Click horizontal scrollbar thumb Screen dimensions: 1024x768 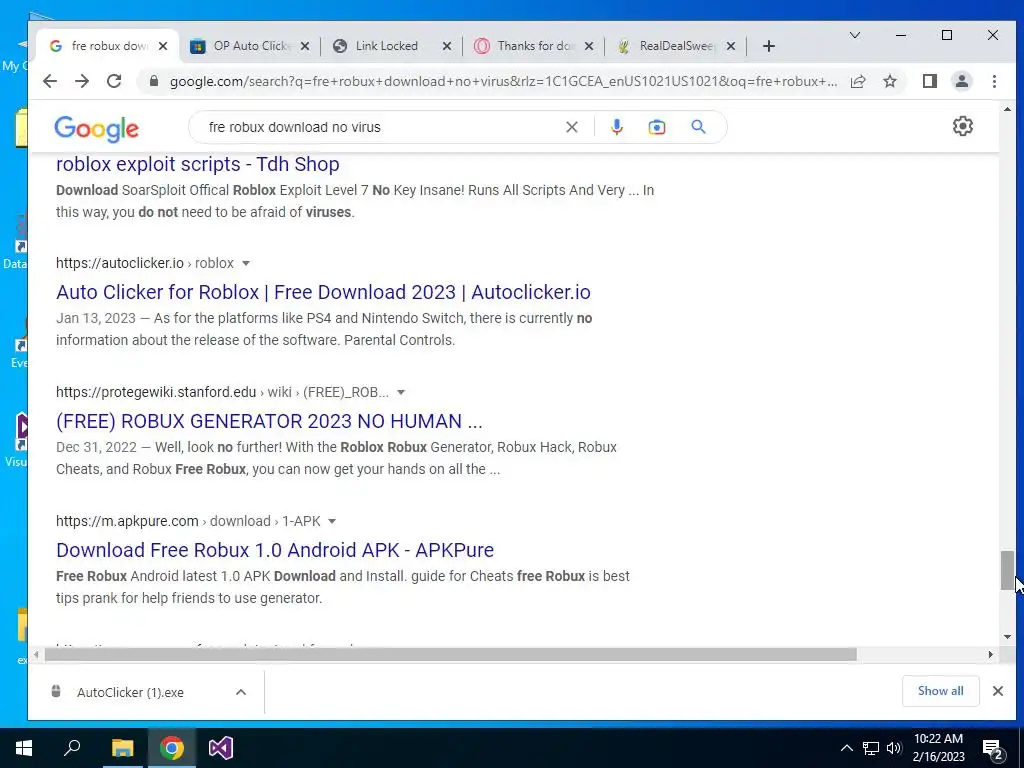pos(451,654)
